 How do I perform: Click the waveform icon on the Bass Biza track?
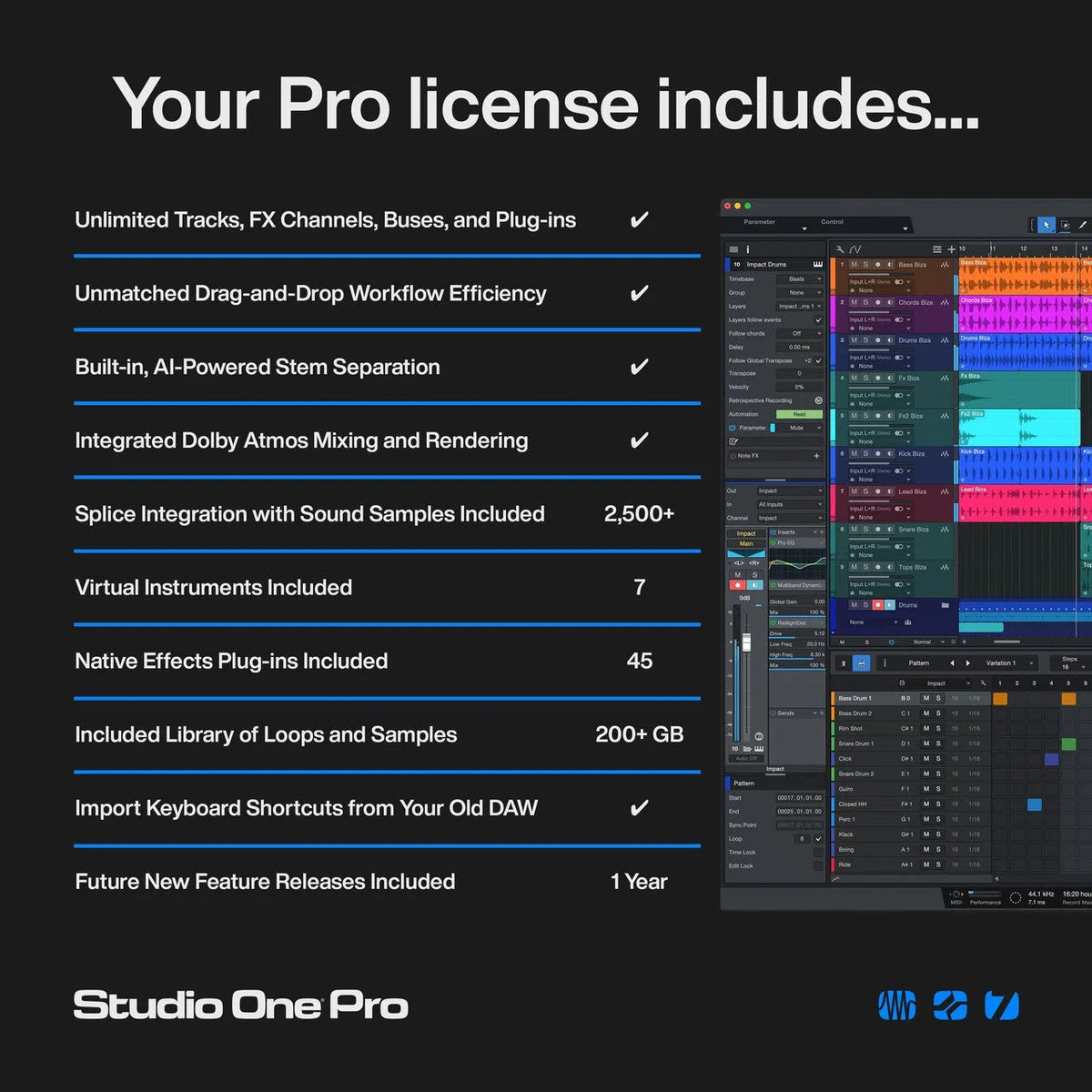pyautogui.click(x=945, y=263)
